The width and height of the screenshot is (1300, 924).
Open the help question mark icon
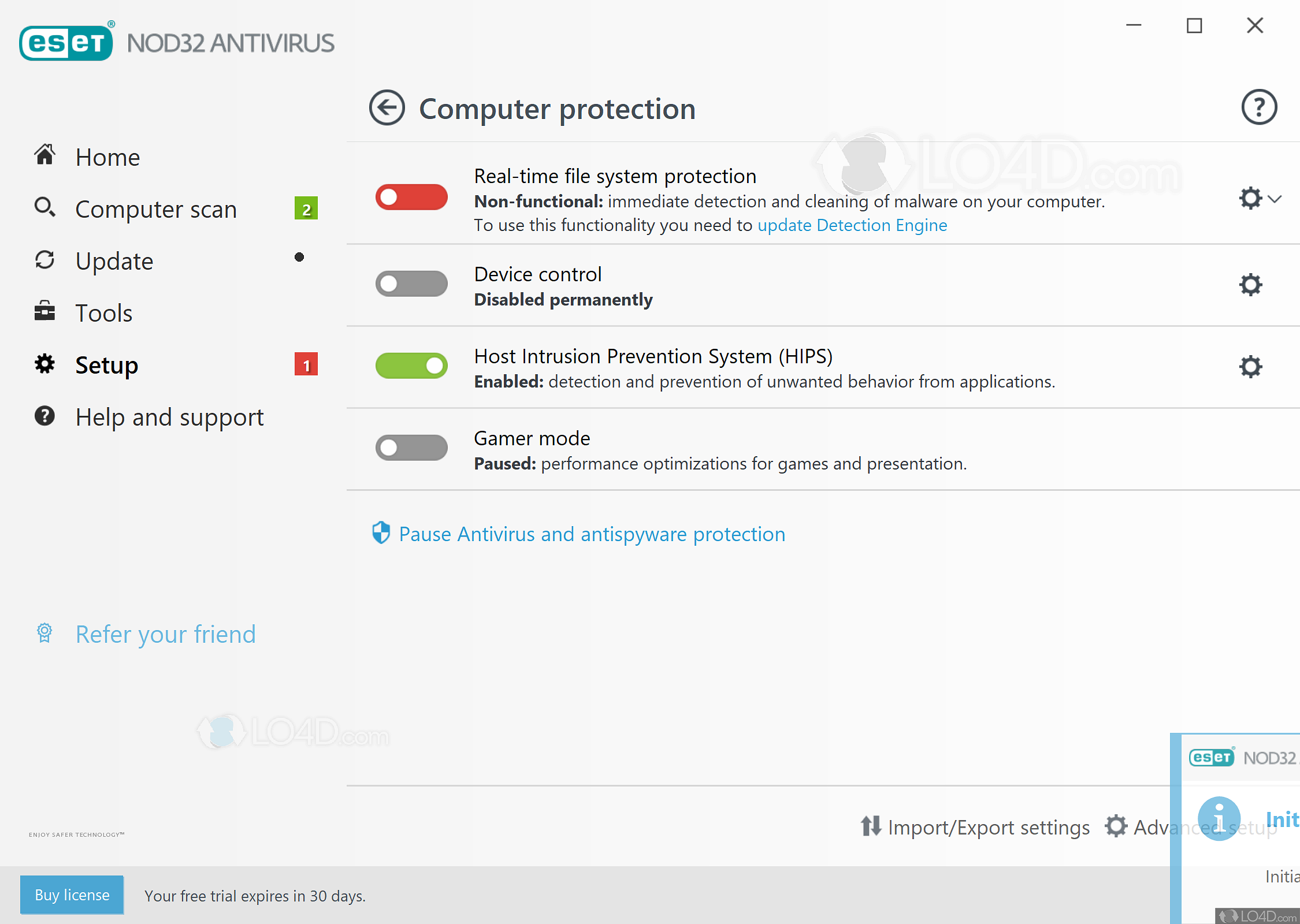pyautogui.click(x=1259, y=107)
